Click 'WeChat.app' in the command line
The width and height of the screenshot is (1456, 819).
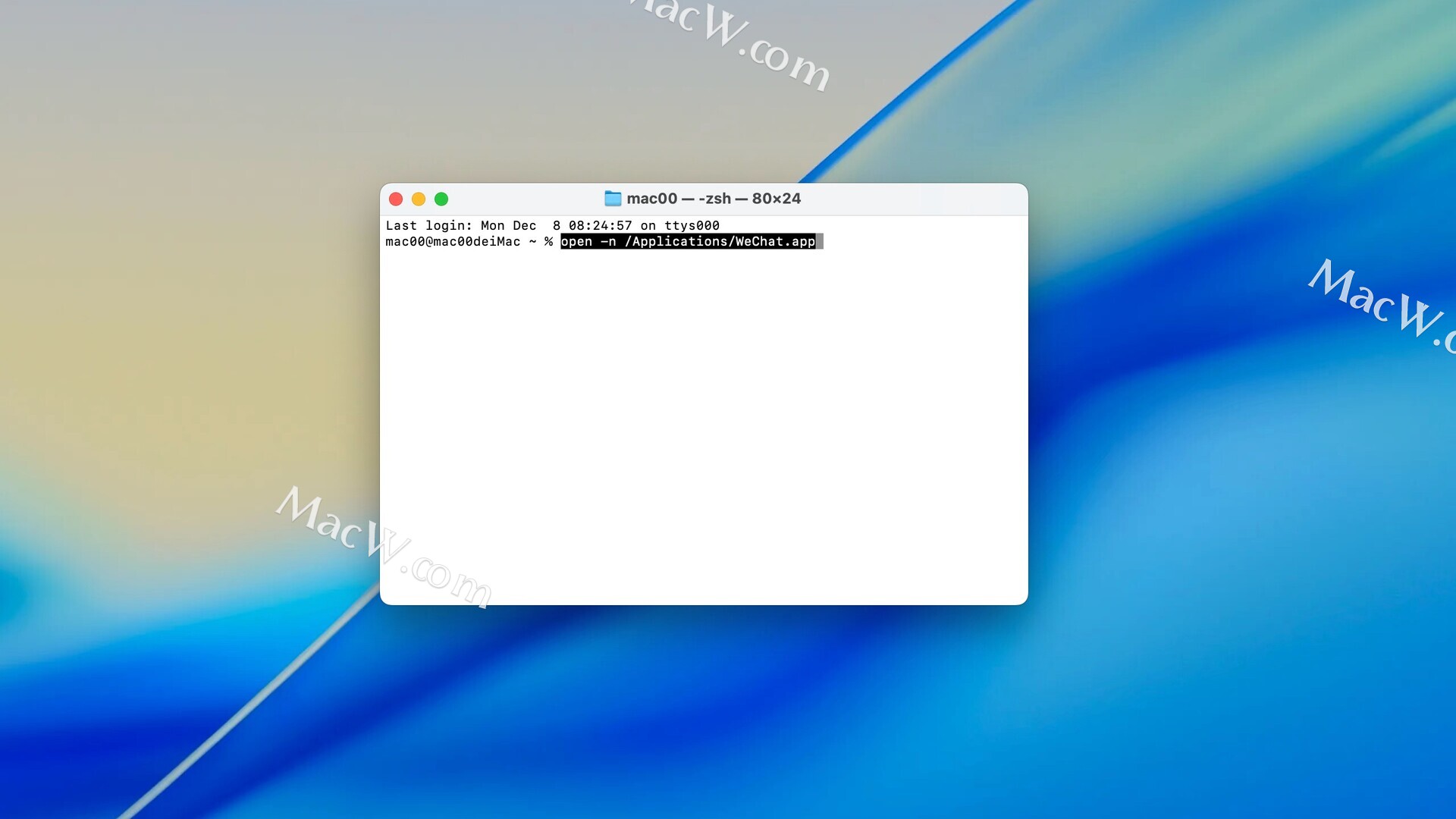pos(774,241)
